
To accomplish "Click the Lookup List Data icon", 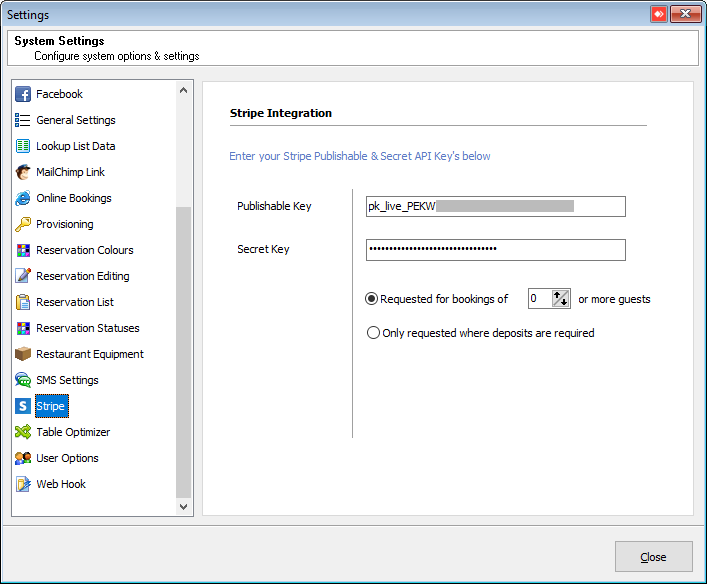I will [23, 146].
